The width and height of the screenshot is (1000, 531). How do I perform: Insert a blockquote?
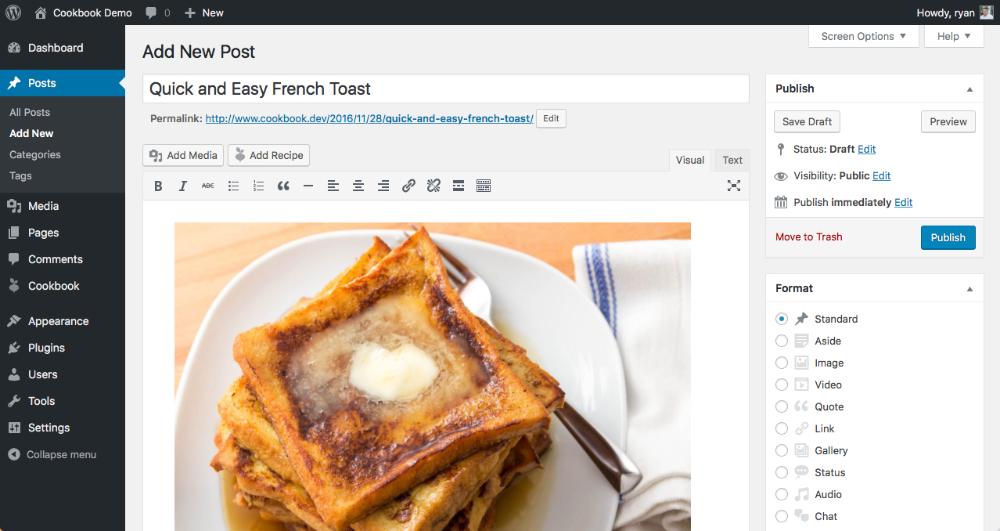(x=283, y=185)
